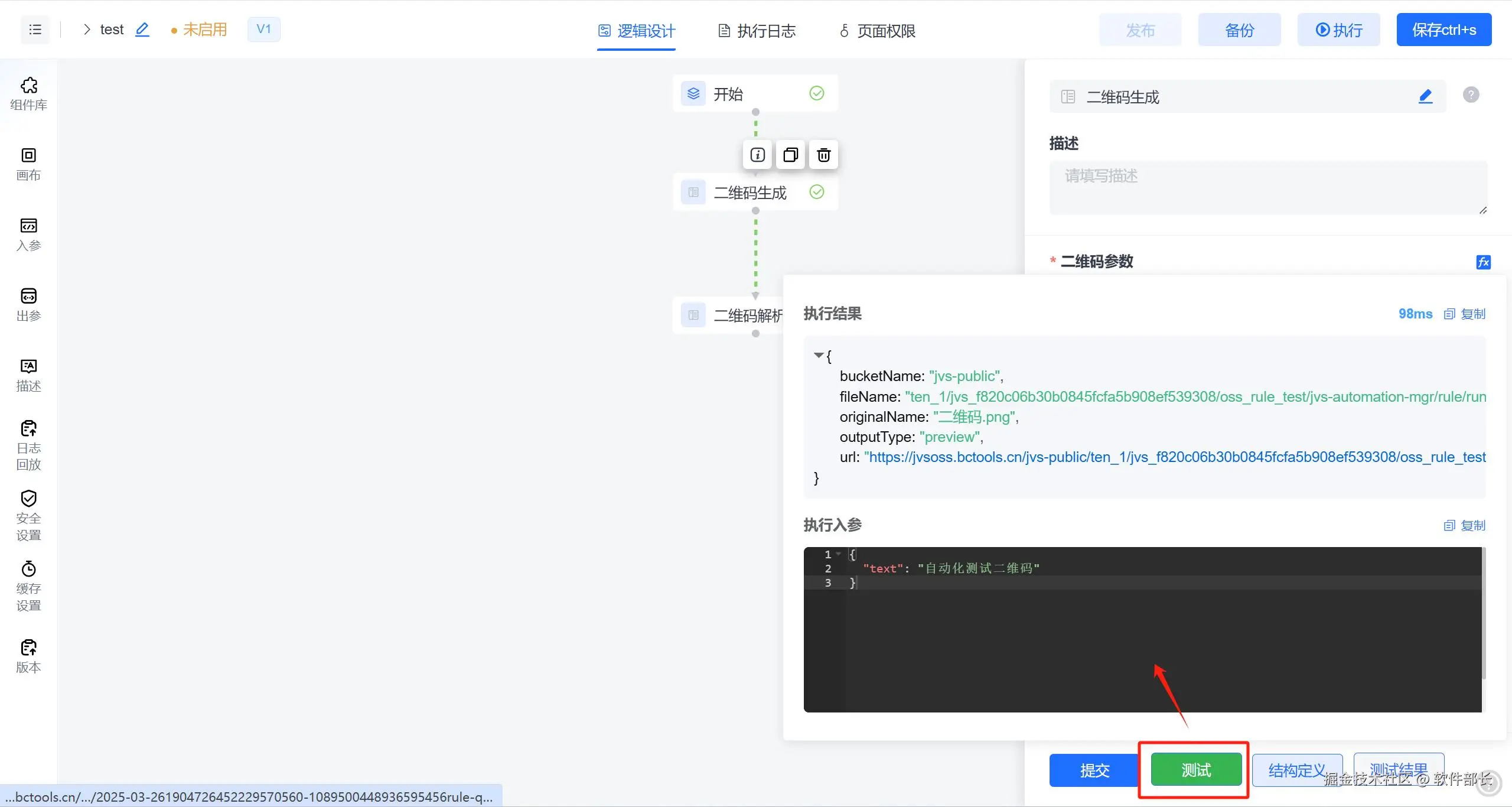Viewport: 1512px width, 807px height.
Task: Collapse the JSON result tree triangle
Action: 819,355
